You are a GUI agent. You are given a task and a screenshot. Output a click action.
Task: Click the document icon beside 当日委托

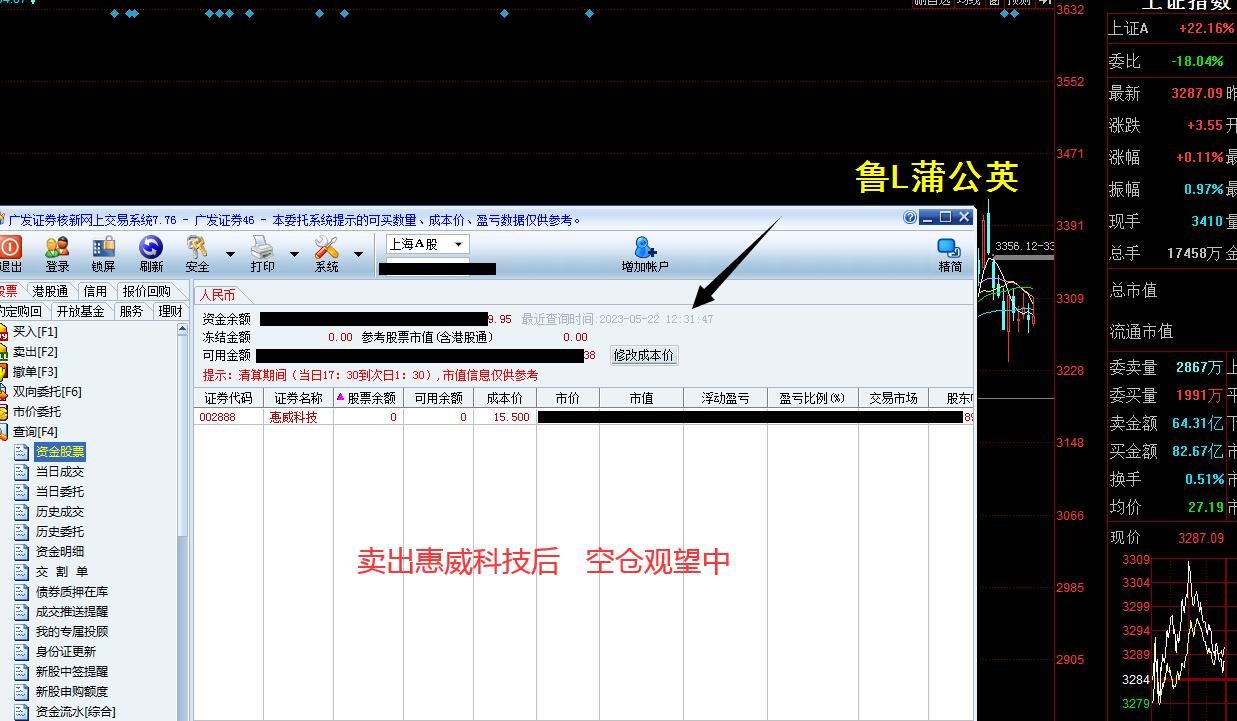click(x=22, y=492)
